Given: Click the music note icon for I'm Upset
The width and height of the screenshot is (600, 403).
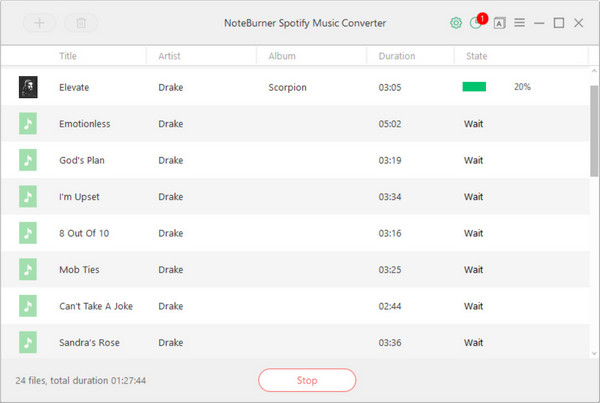Looking at the screenshot, I should [28, 196].
